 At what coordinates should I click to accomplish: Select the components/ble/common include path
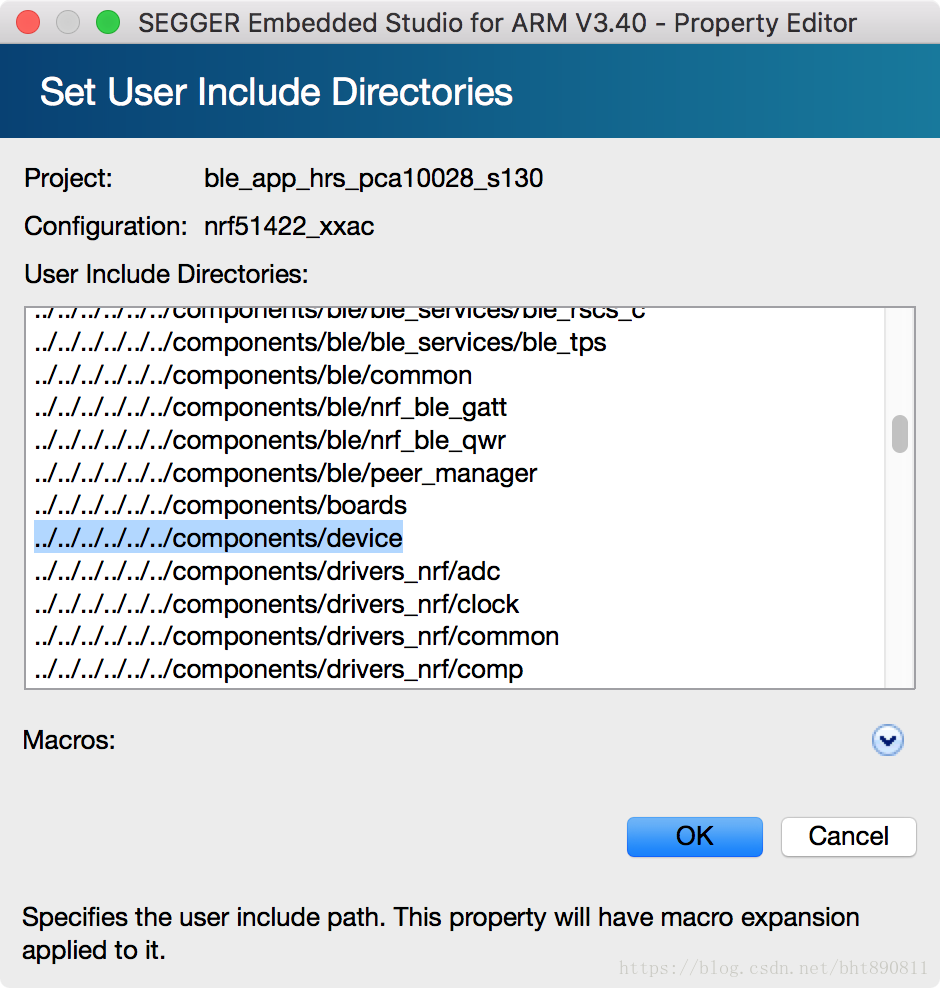(253, 375)
